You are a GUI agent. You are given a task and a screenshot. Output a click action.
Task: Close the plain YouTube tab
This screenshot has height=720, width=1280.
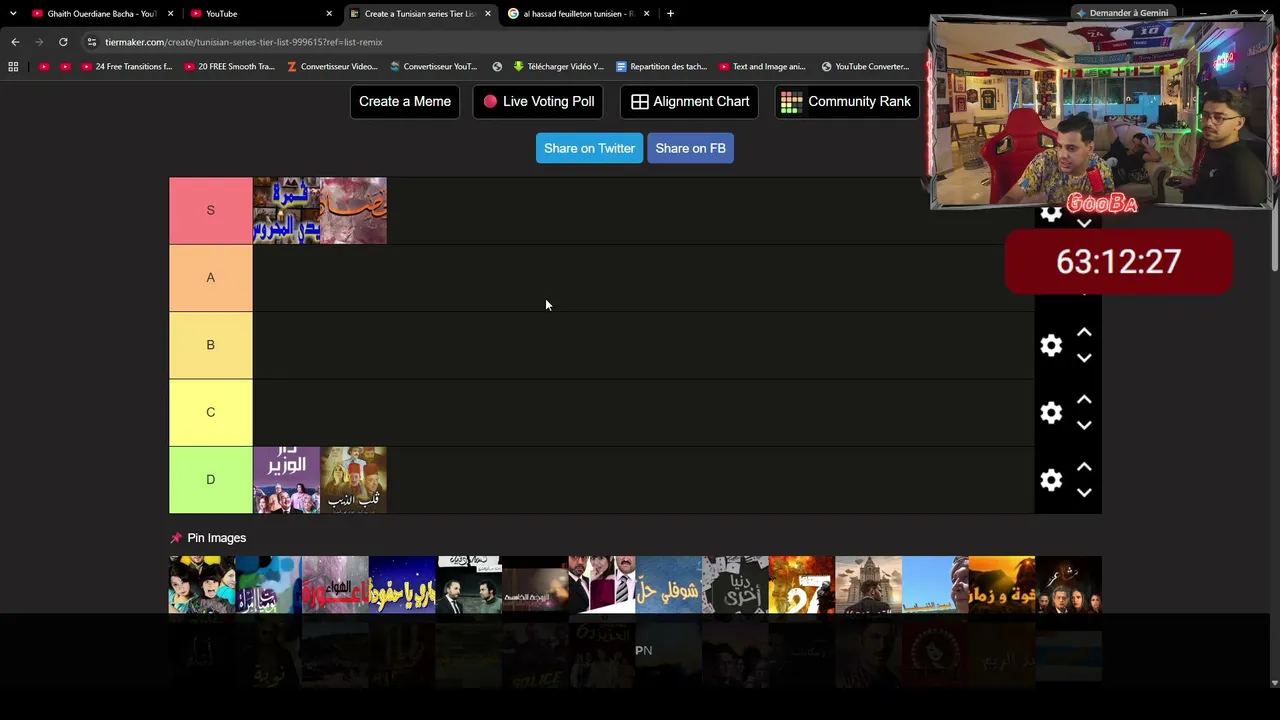point(329,14)
